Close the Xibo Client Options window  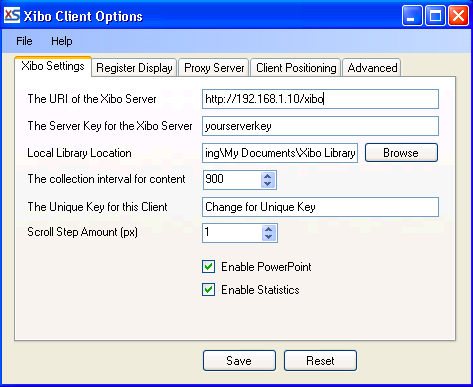point(458,16)
